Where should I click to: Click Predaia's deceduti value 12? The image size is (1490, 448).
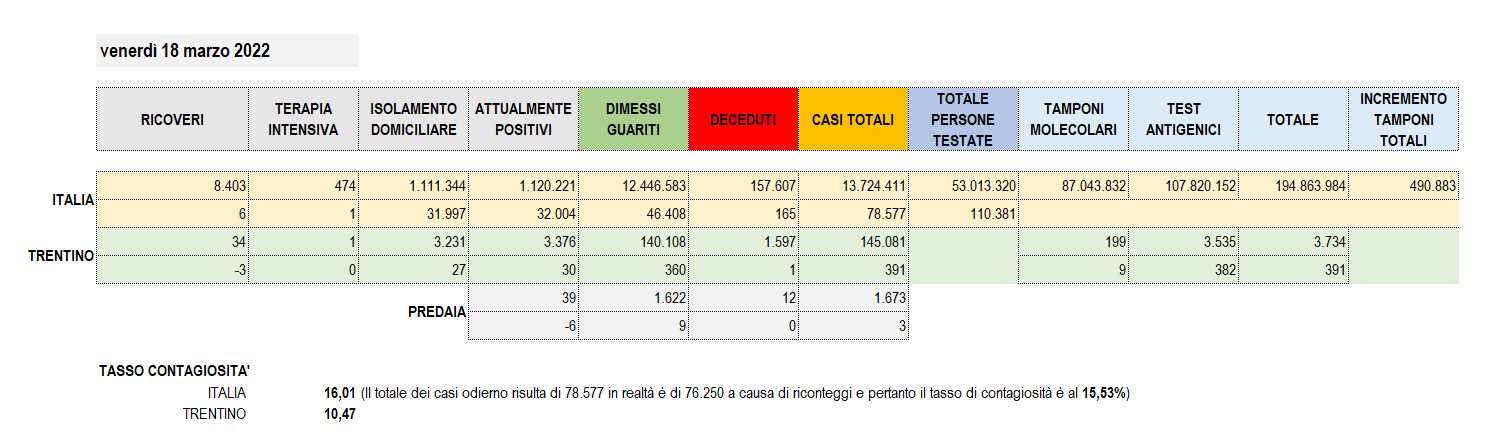(743, 298)
